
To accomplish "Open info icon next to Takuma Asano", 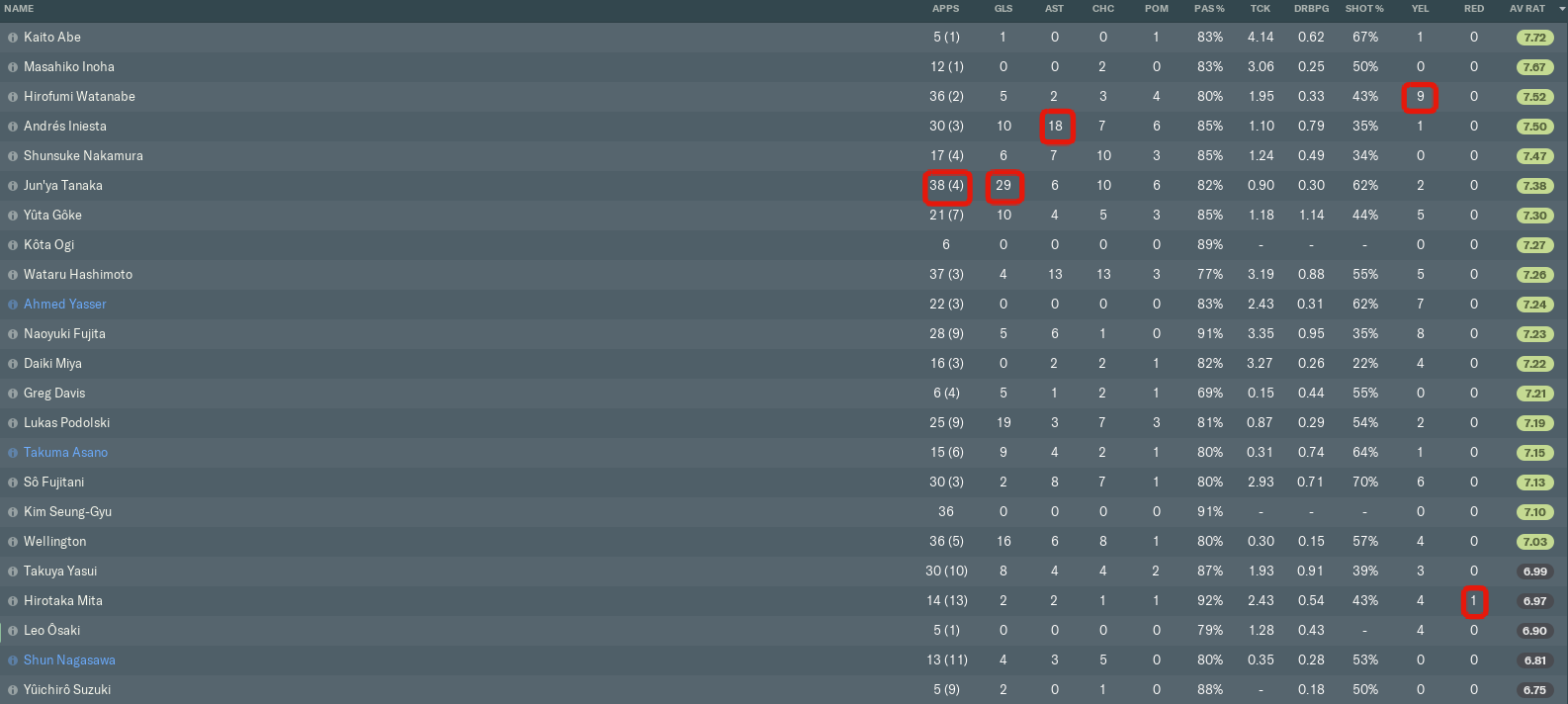I will coord(13,453).
